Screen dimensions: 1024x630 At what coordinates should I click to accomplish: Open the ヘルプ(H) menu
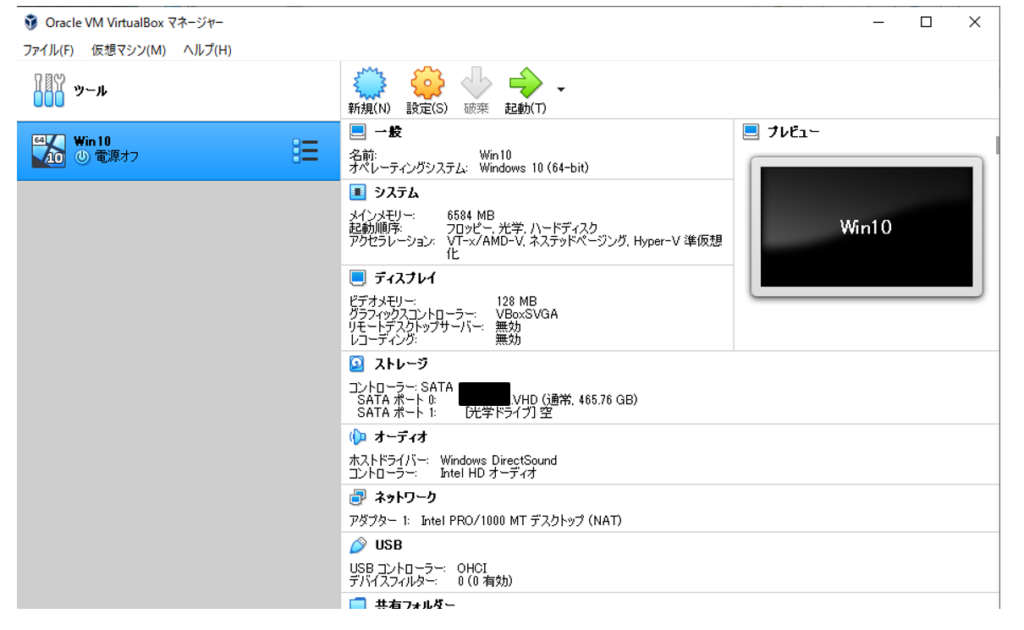207,50
